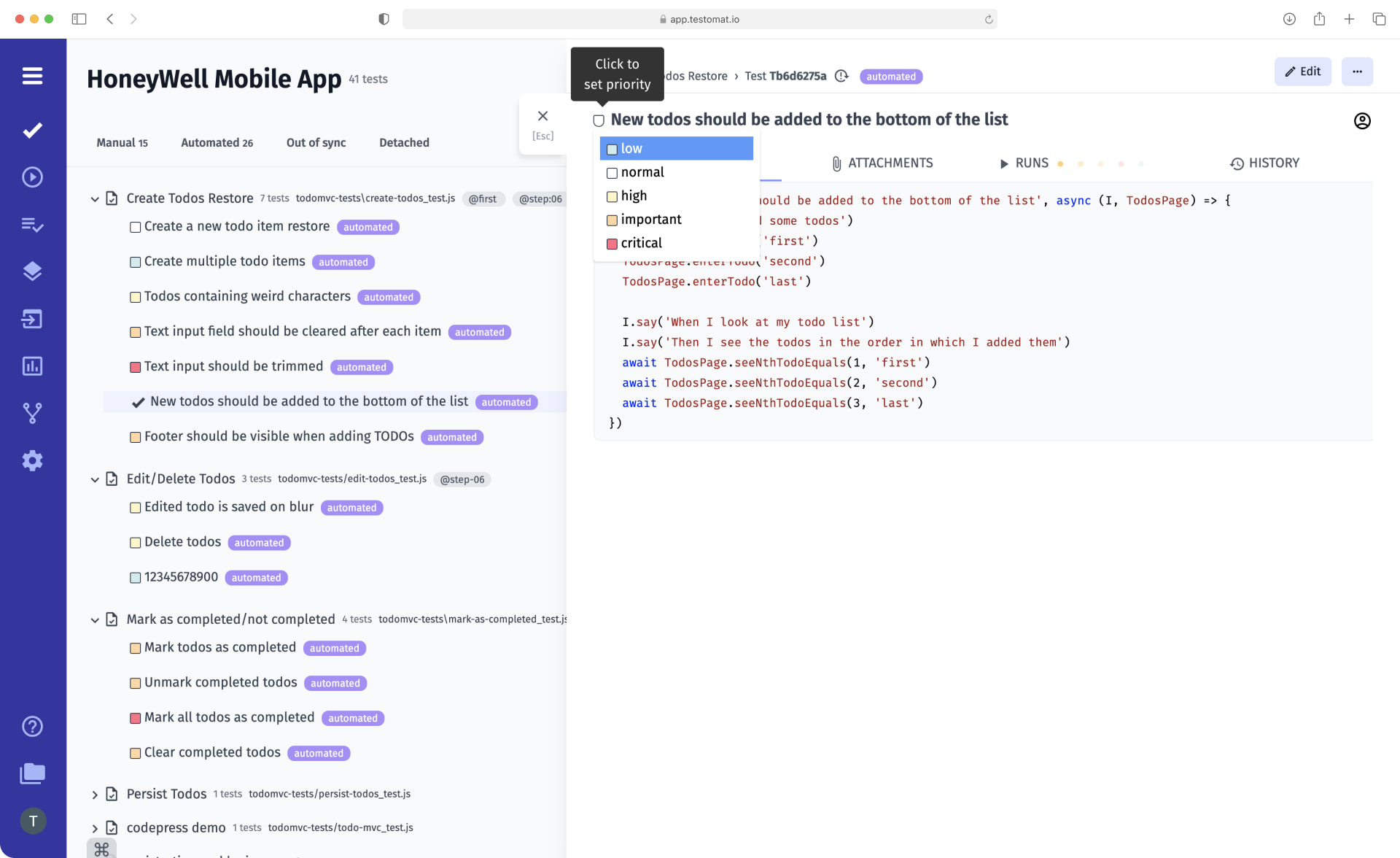This screenshot has height=858, width=1400.
Task: Click the three-dot more options menu
Action: (x=1357, y=72)
